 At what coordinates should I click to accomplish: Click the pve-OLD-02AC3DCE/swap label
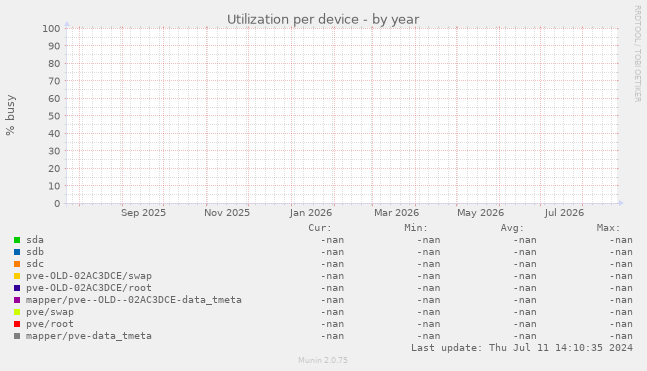(89, 276)
